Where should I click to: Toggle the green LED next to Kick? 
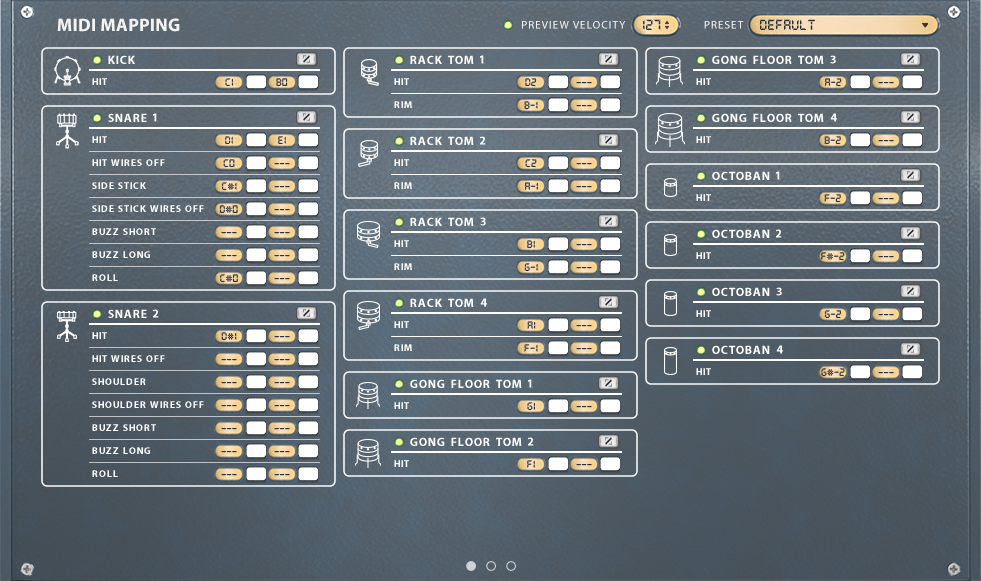(x=97, y=60)
